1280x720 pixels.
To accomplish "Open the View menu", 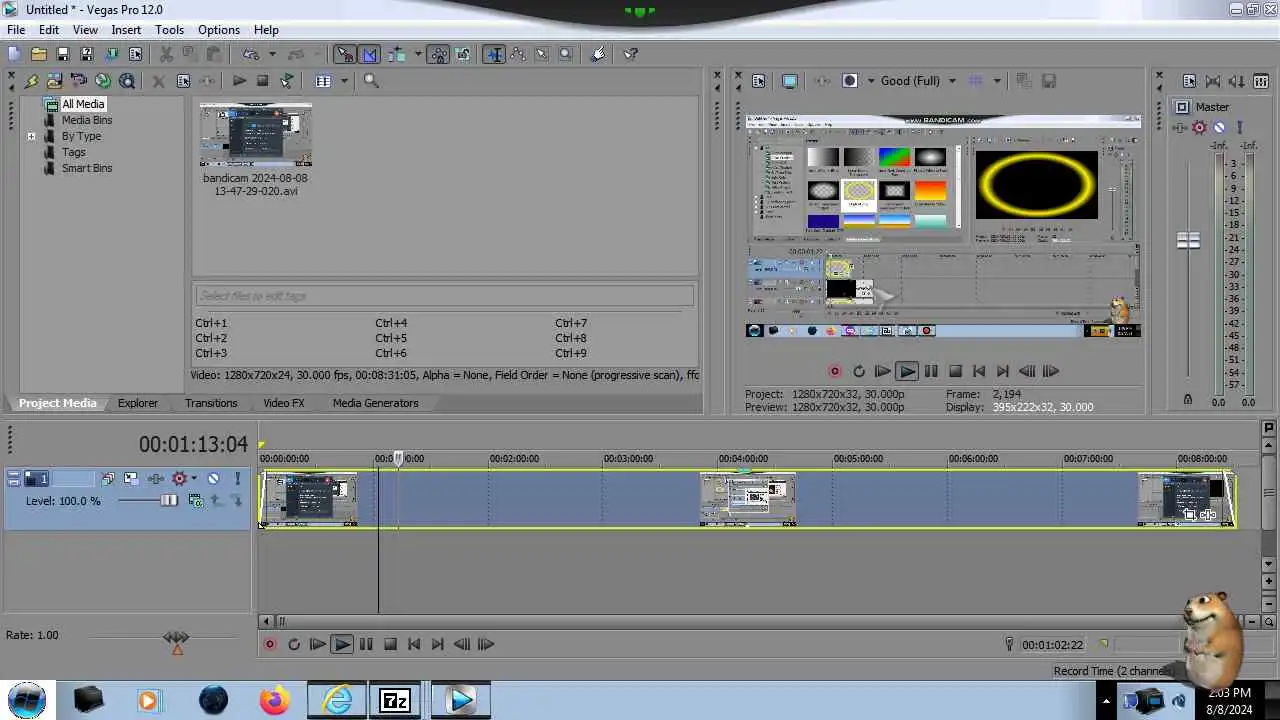I will pos(85,30).
